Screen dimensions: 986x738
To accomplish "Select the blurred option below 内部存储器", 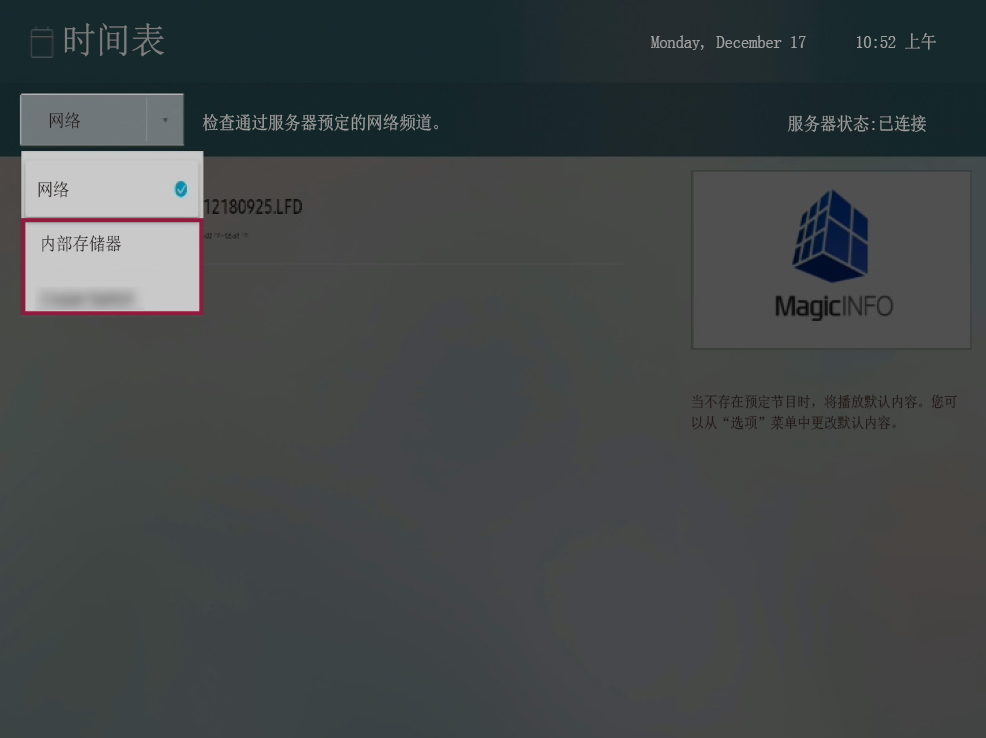I will point(87,297).
